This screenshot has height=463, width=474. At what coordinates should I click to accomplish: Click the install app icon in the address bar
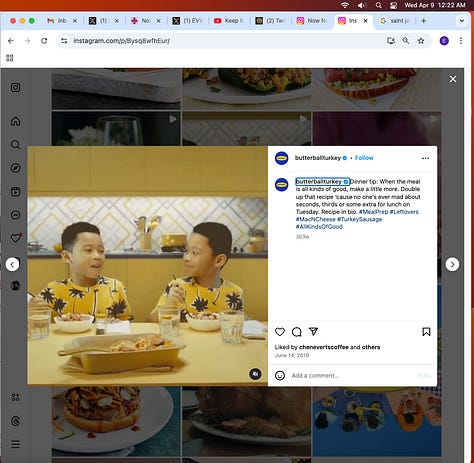point(391,41)
